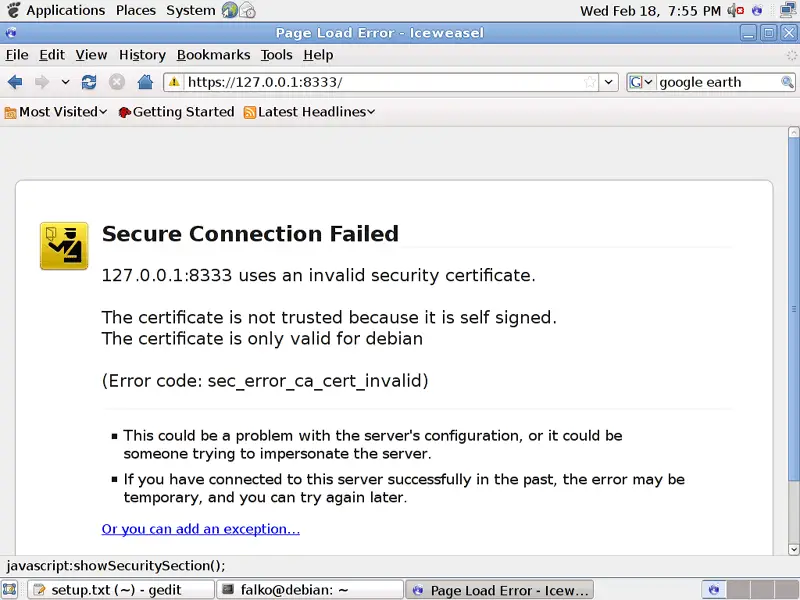Screen dimensions: 800x600
Task: Open Getting Started bookmark
Action: point(176,112)
